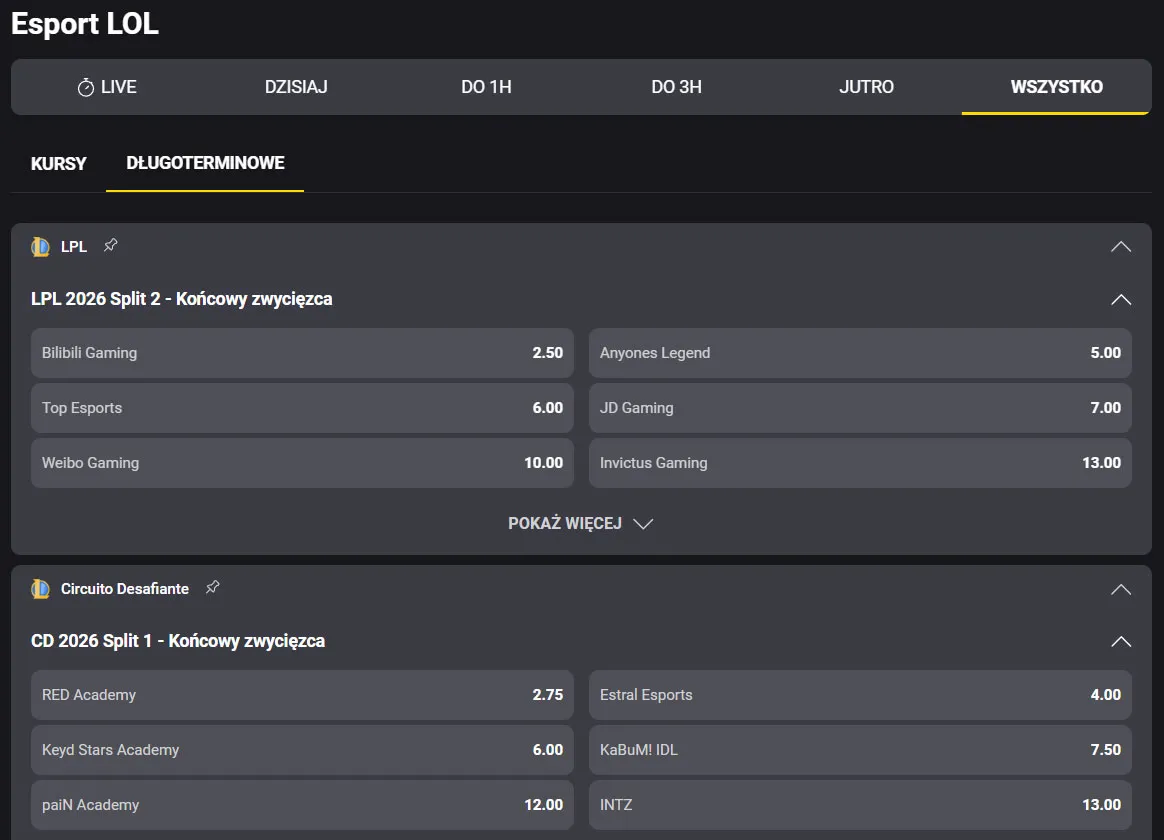Open the LIVE tab with stopwatch icon
Screen dimensions: 1164x840
point(106,87)
